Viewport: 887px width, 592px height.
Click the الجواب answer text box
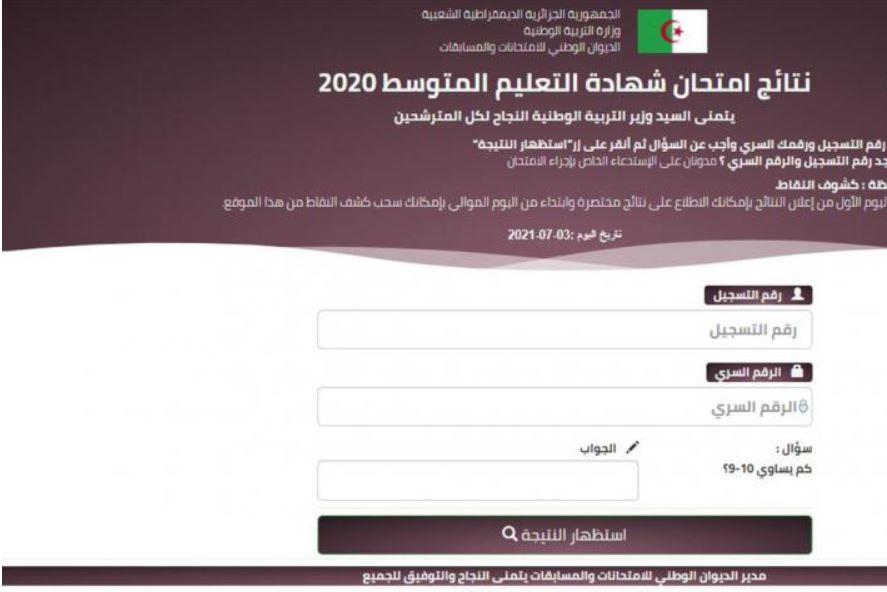pos(478,481)
